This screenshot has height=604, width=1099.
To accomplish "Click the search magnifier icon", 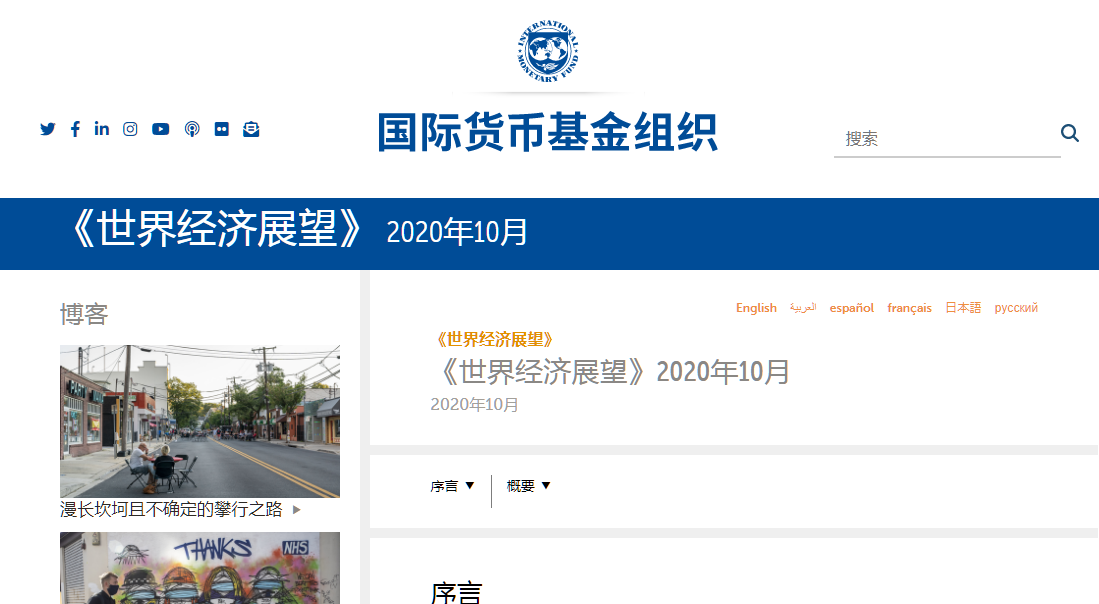I will (1070, 132).
